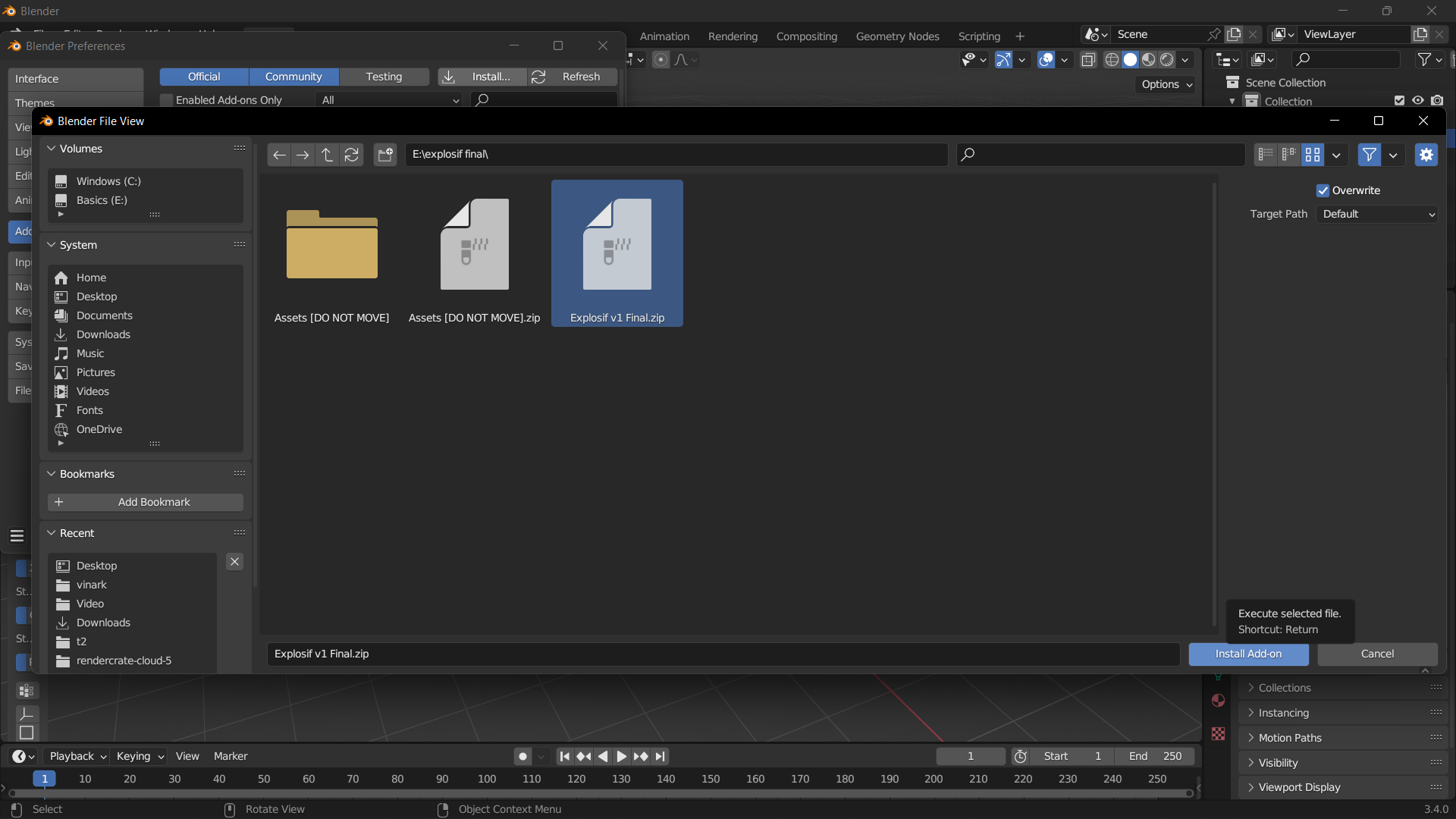Enable the Enabled Add-ons Only checkbox
The image size is (1456, 819).
click(x=165, y=99)
